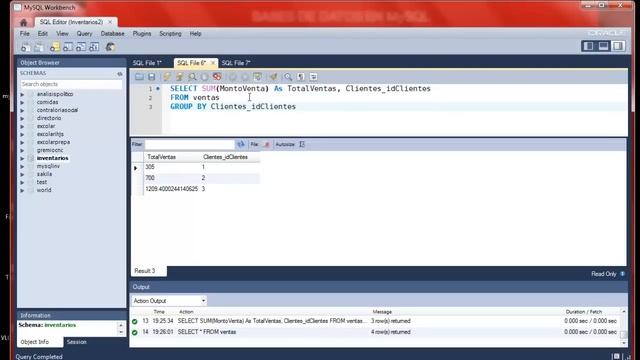The image size is (640, 360).
Task: Toggle the stop-on-error red icon
Action: click(x=217, y=77)
